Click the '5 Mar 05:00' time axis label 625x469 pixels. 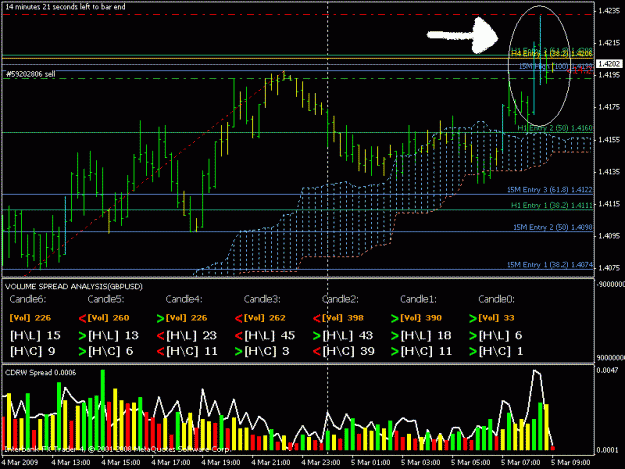(x=471, y=463)
